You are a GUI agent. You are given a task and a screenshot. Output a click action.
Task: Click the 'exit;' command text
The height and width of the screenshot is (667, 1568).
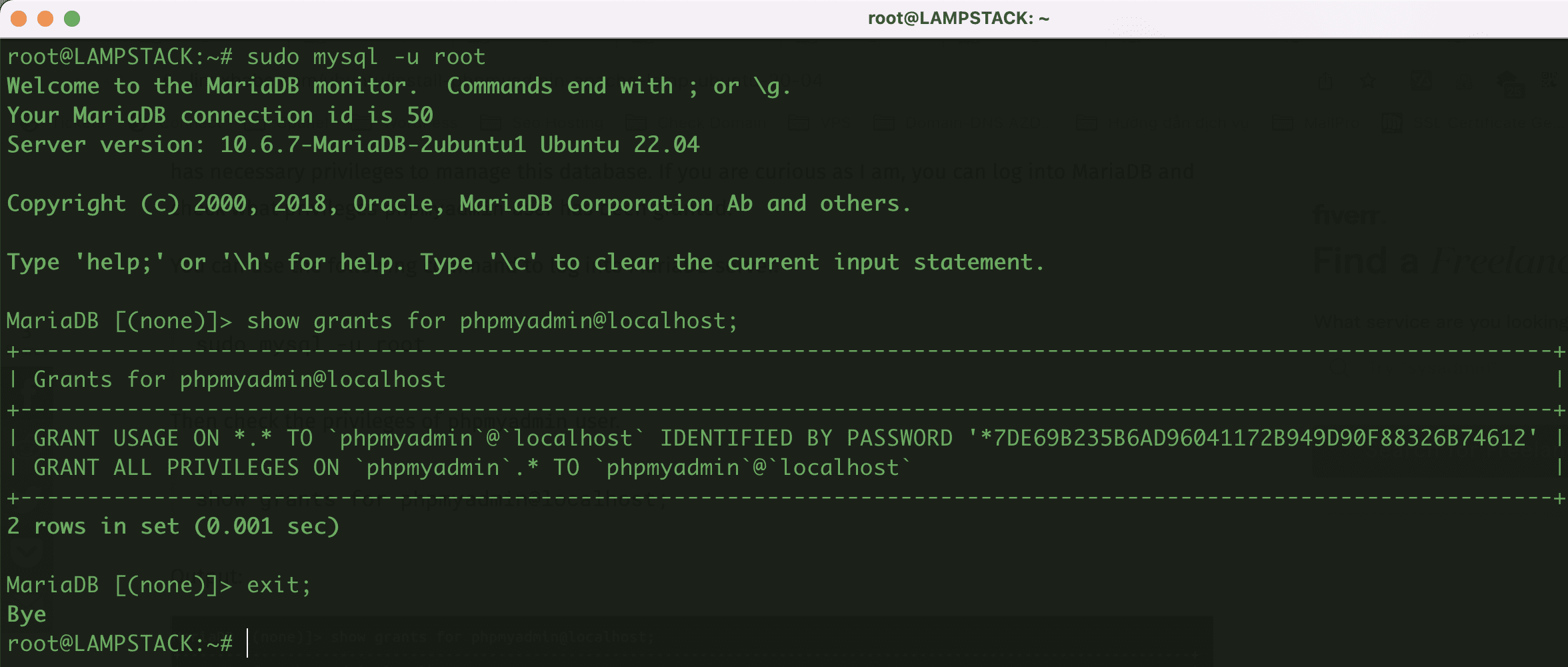(x=278, y=586)
